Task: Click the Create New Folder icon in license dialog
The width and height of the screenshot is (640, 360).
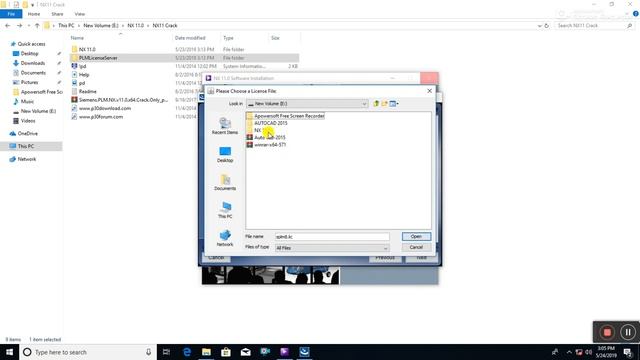Action: point(384,104)
